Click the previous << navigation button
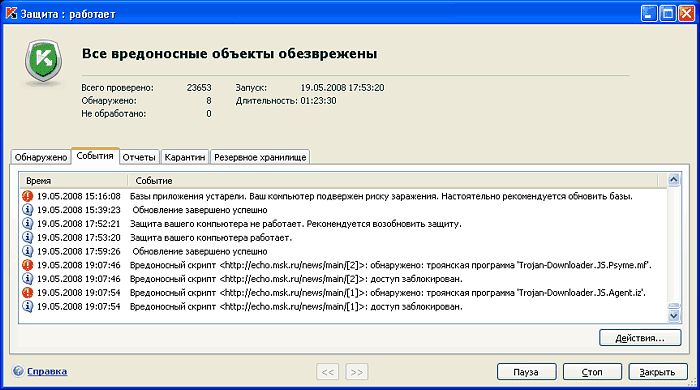 [328, 372]
